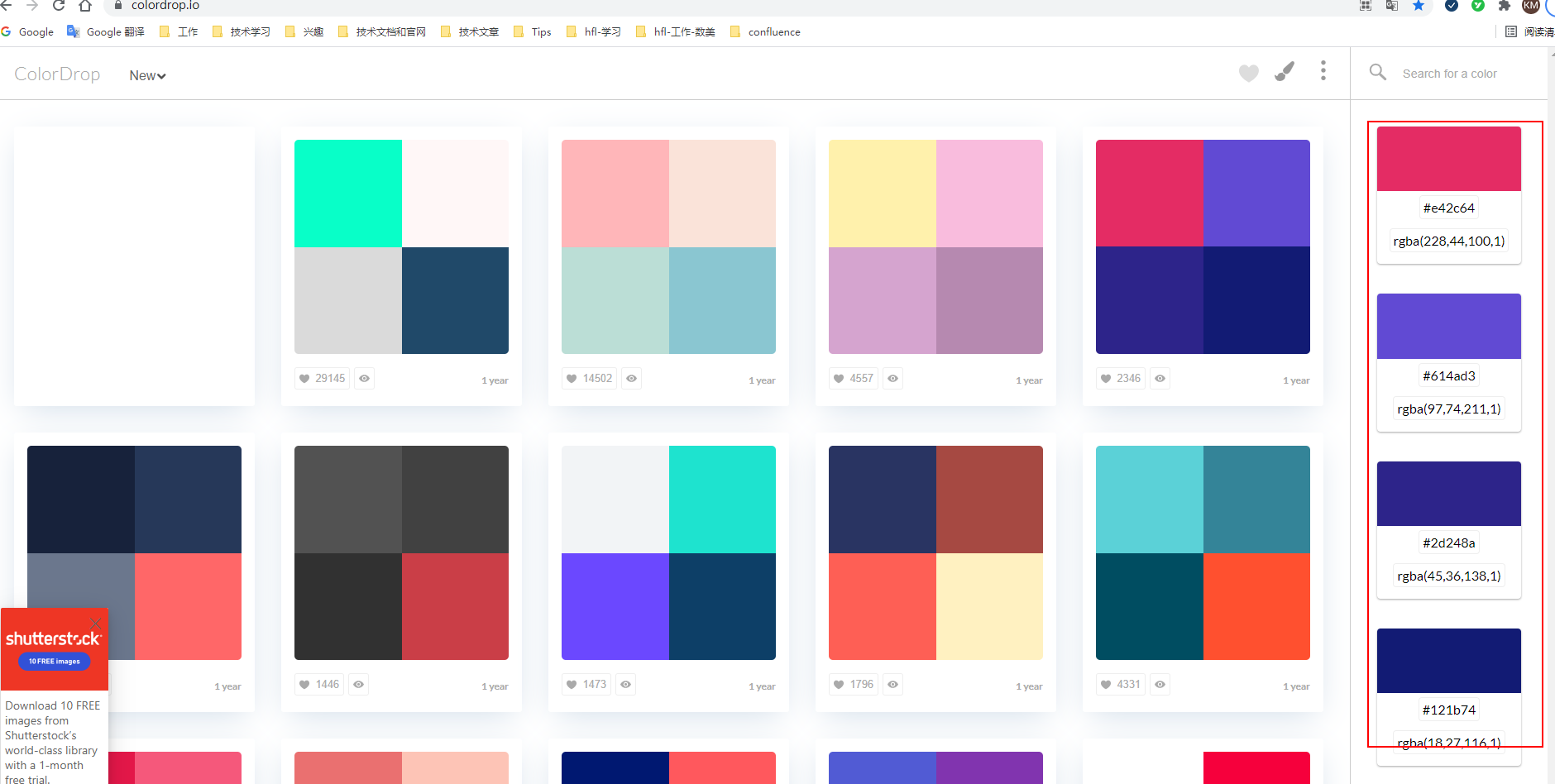
Task: Click the search magnifier icon
Action: [1378, 73]
